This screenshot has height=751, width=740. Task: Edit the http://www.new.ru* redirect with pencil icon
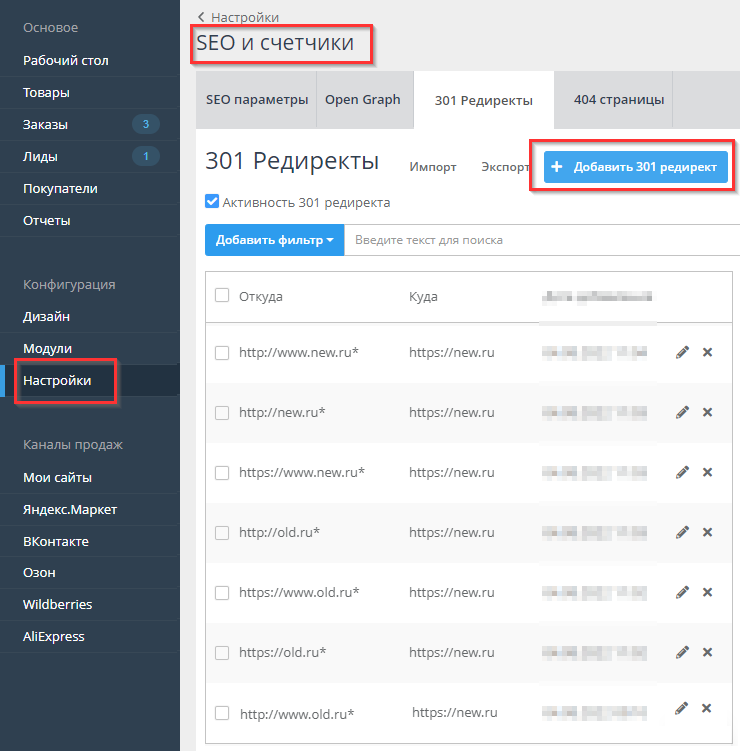(682, 352)
